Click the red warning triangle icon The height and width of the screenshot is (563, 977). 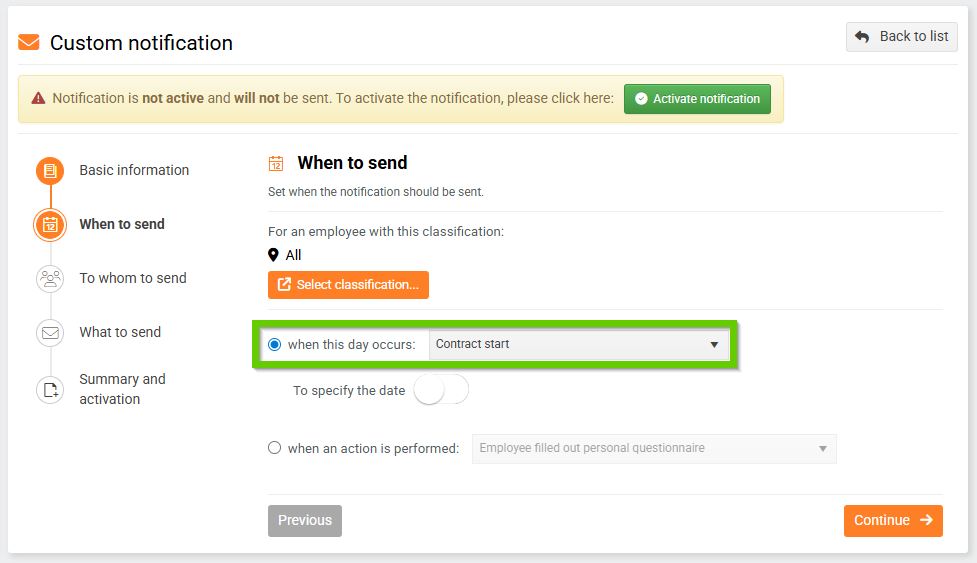(38, 99)
